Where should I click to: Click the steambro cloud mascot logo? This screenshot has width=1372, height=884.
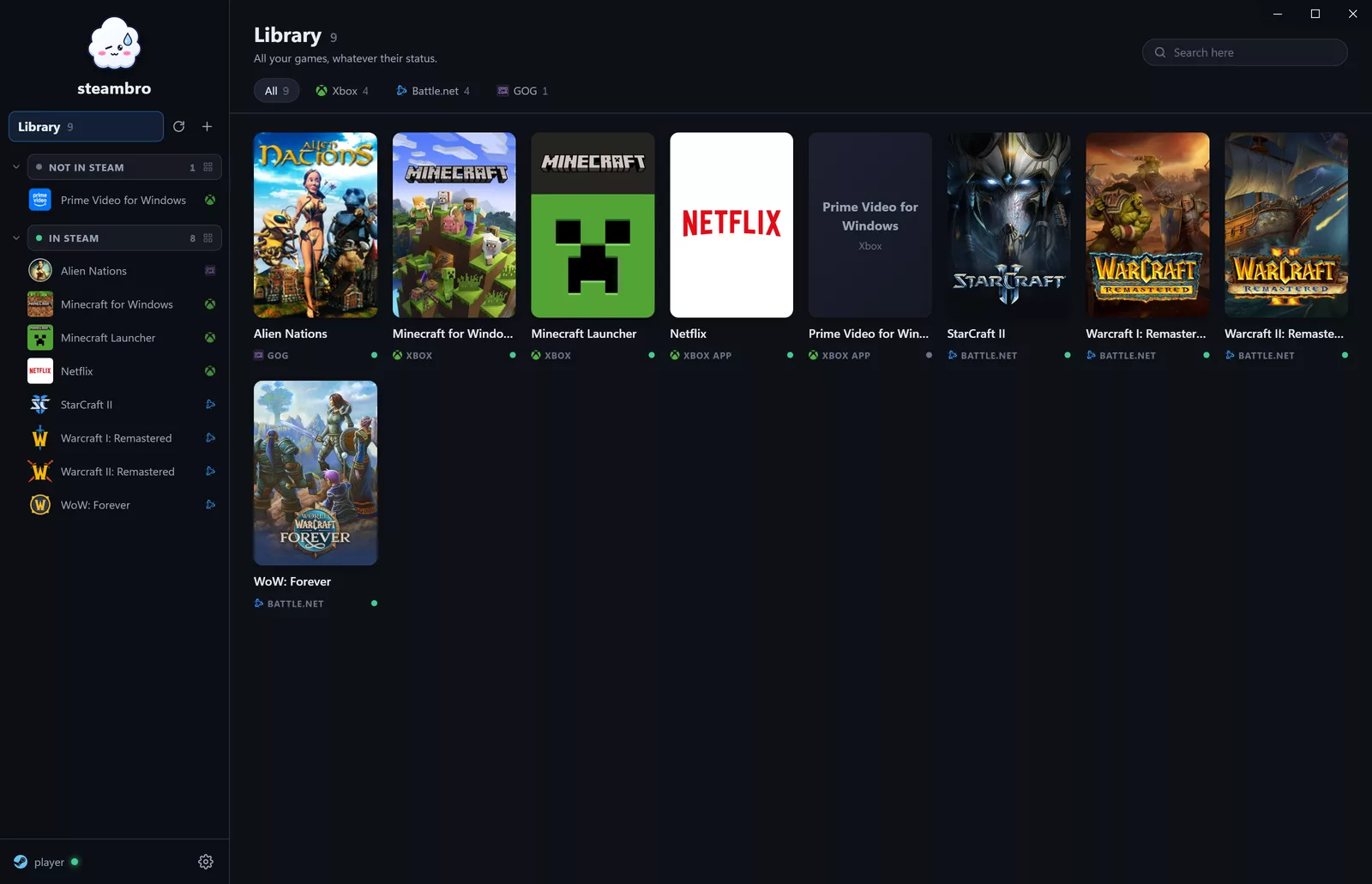[x=114, y=43]
